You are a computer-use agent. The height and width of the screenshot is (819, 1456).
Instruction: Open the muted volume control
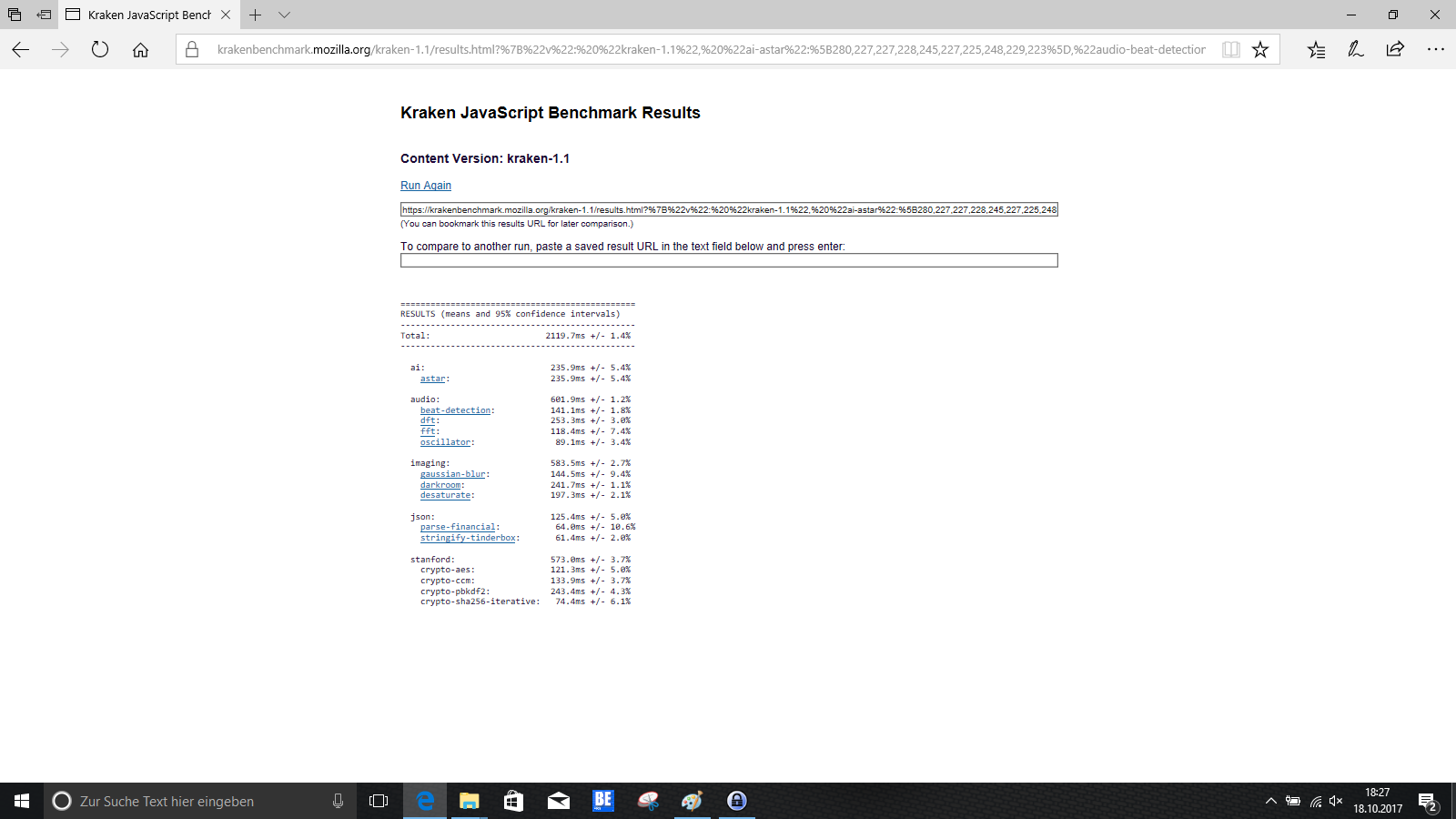coord(1336,801)
